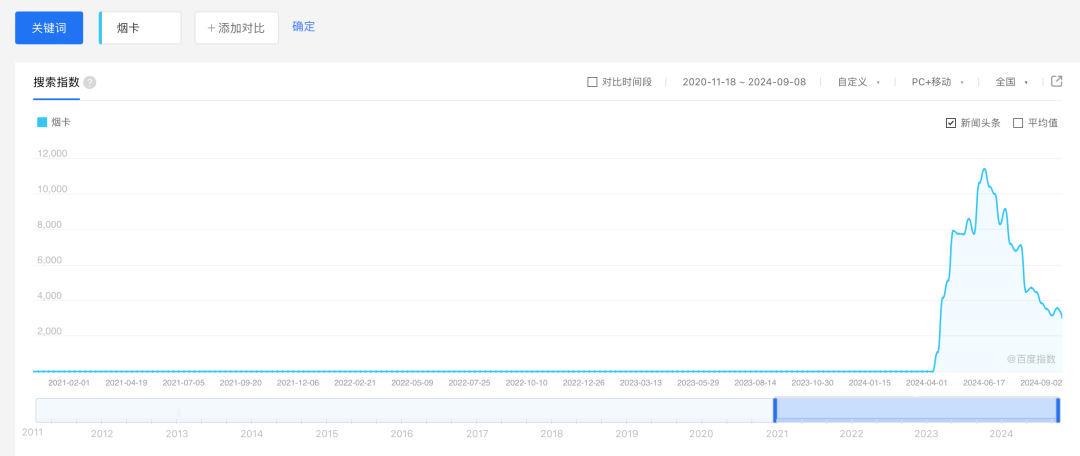Open the 全国 region dropdown
Image resolution: width=1080 pixels, height=456 pixels.
[x=1010, y=82]
